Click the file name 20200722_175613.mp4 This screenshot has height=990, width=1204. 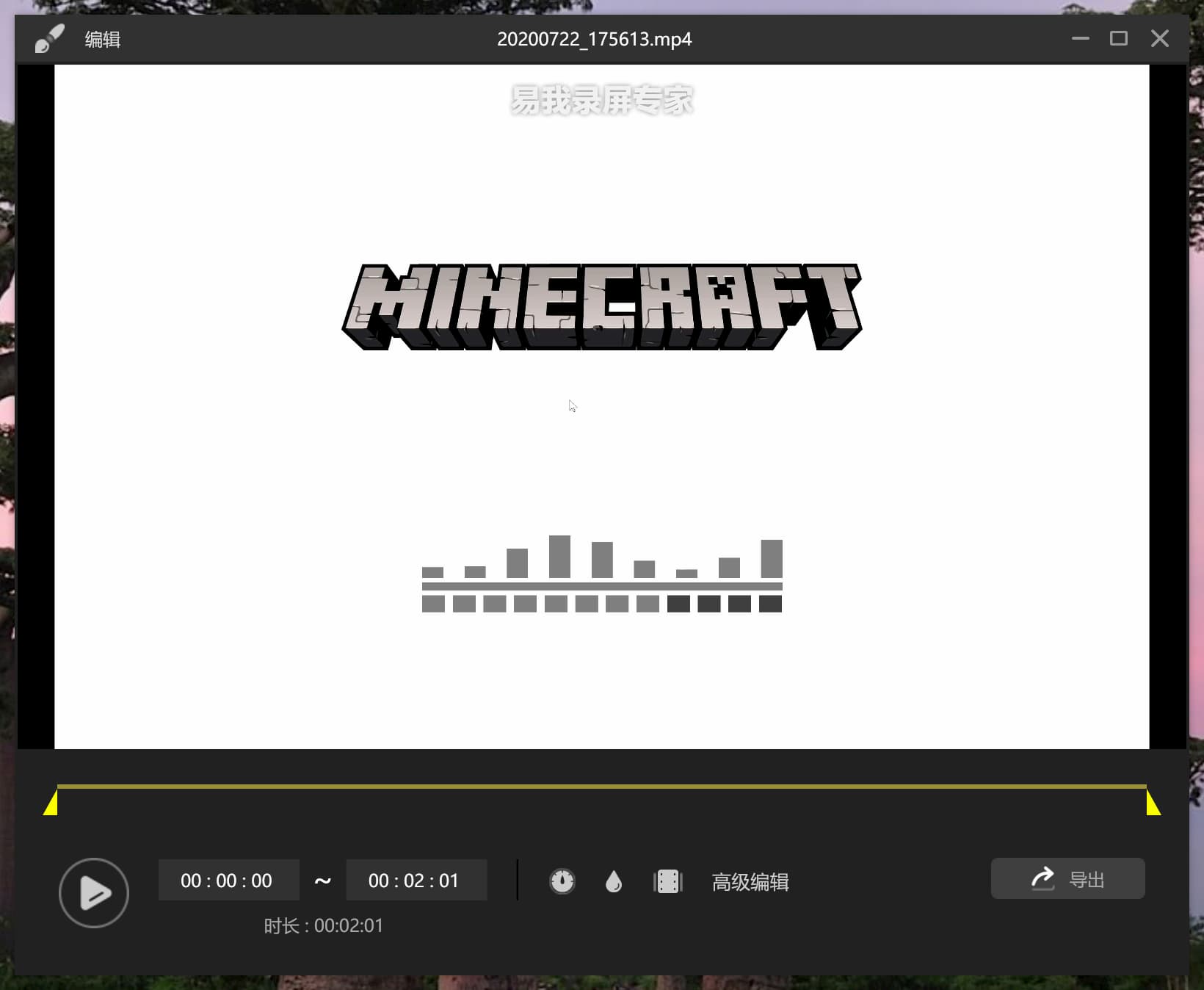[x=595, y=39]
